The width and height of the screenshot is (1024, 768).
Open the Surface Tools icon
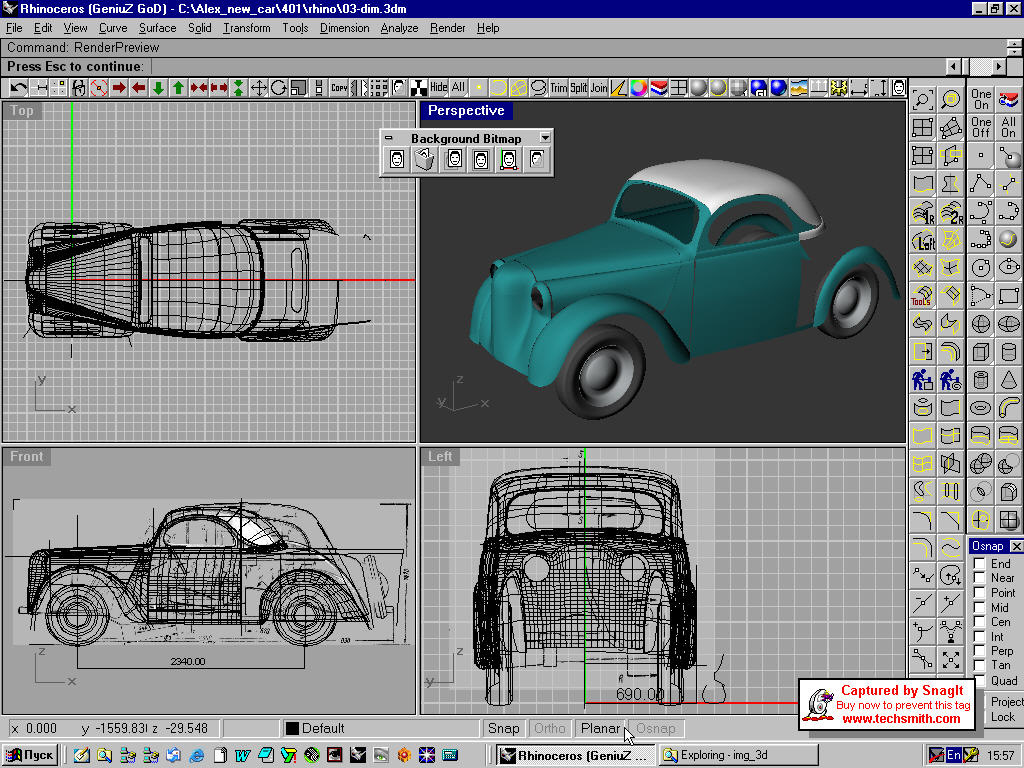(923, 296)
